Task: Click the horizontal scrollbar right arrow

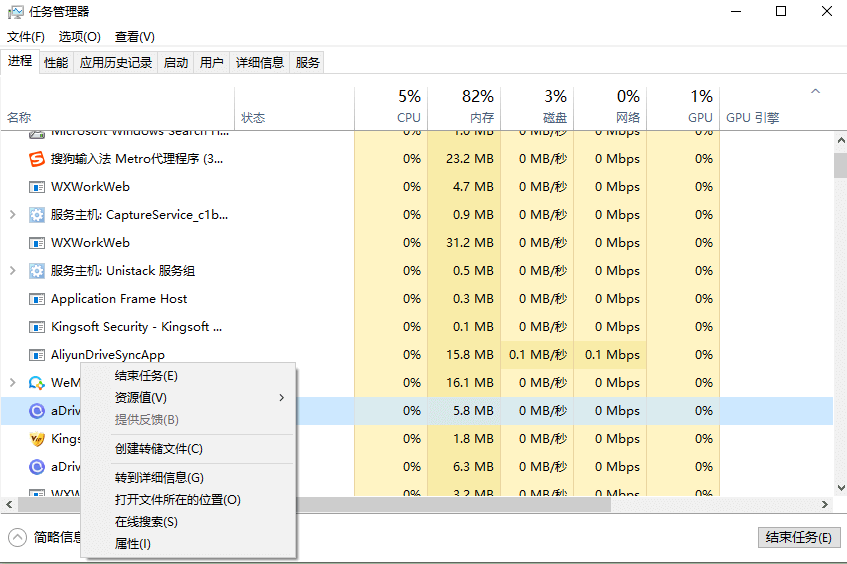Action: (824, 505)
